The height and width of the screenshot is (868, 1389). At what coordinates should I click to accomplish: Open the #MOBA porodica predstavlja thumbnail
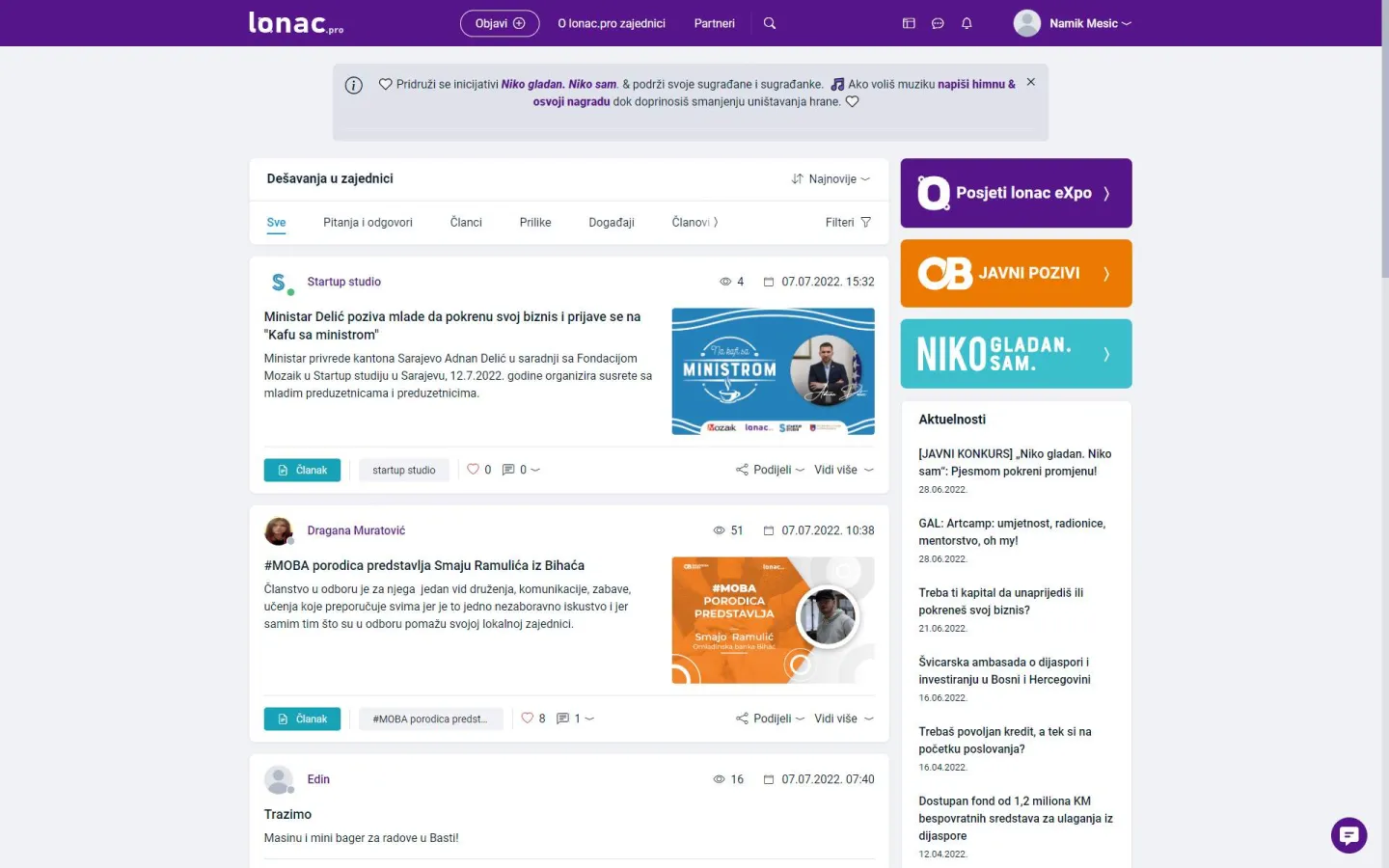pyautogui.click(x=773, y=620)
